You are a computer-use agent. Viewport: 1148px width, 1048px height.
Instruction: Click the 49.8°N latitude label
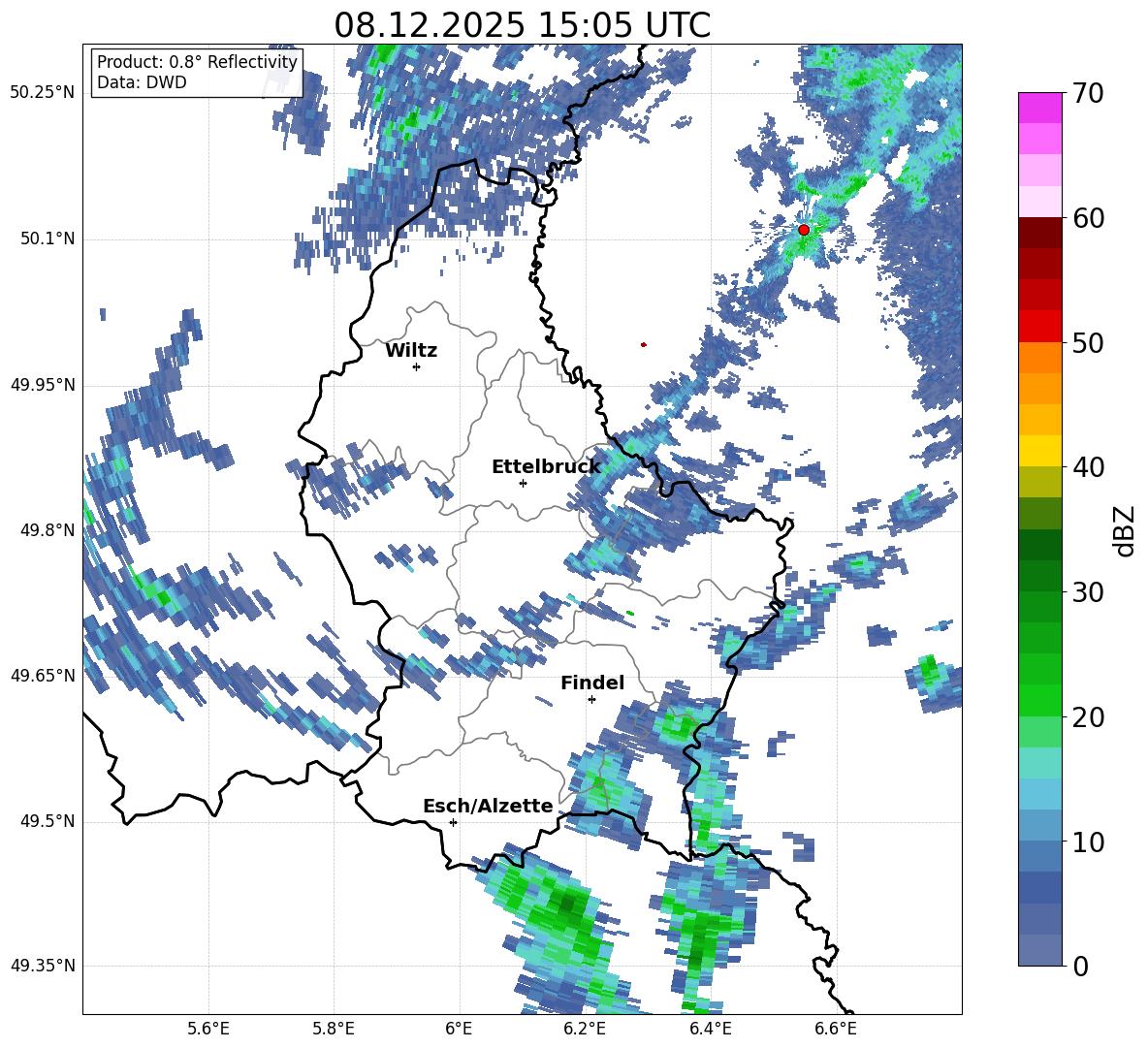(48, 530)
